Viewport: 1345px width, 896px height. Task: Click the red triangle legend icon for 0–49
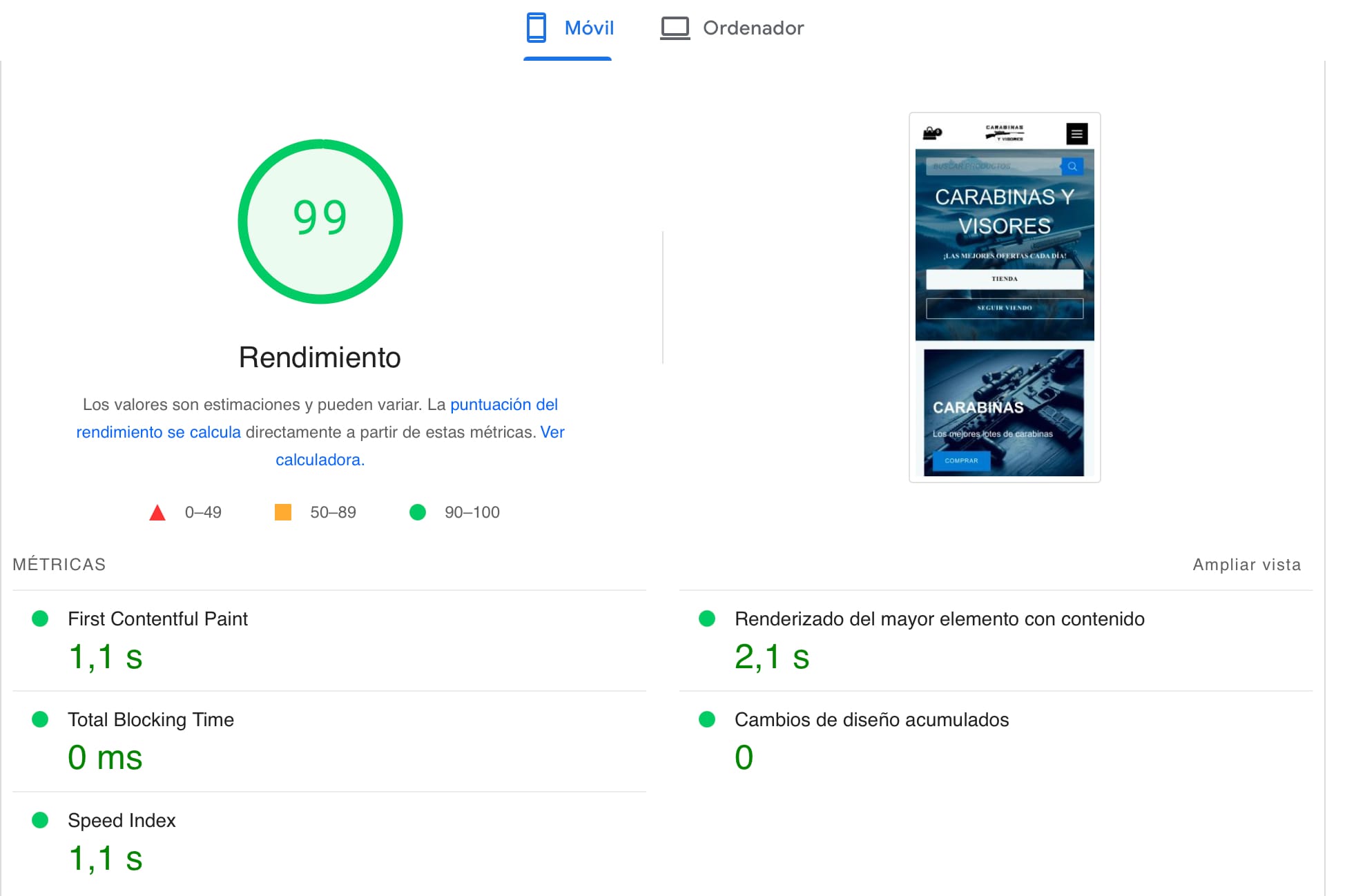click(x=157, y=512)
